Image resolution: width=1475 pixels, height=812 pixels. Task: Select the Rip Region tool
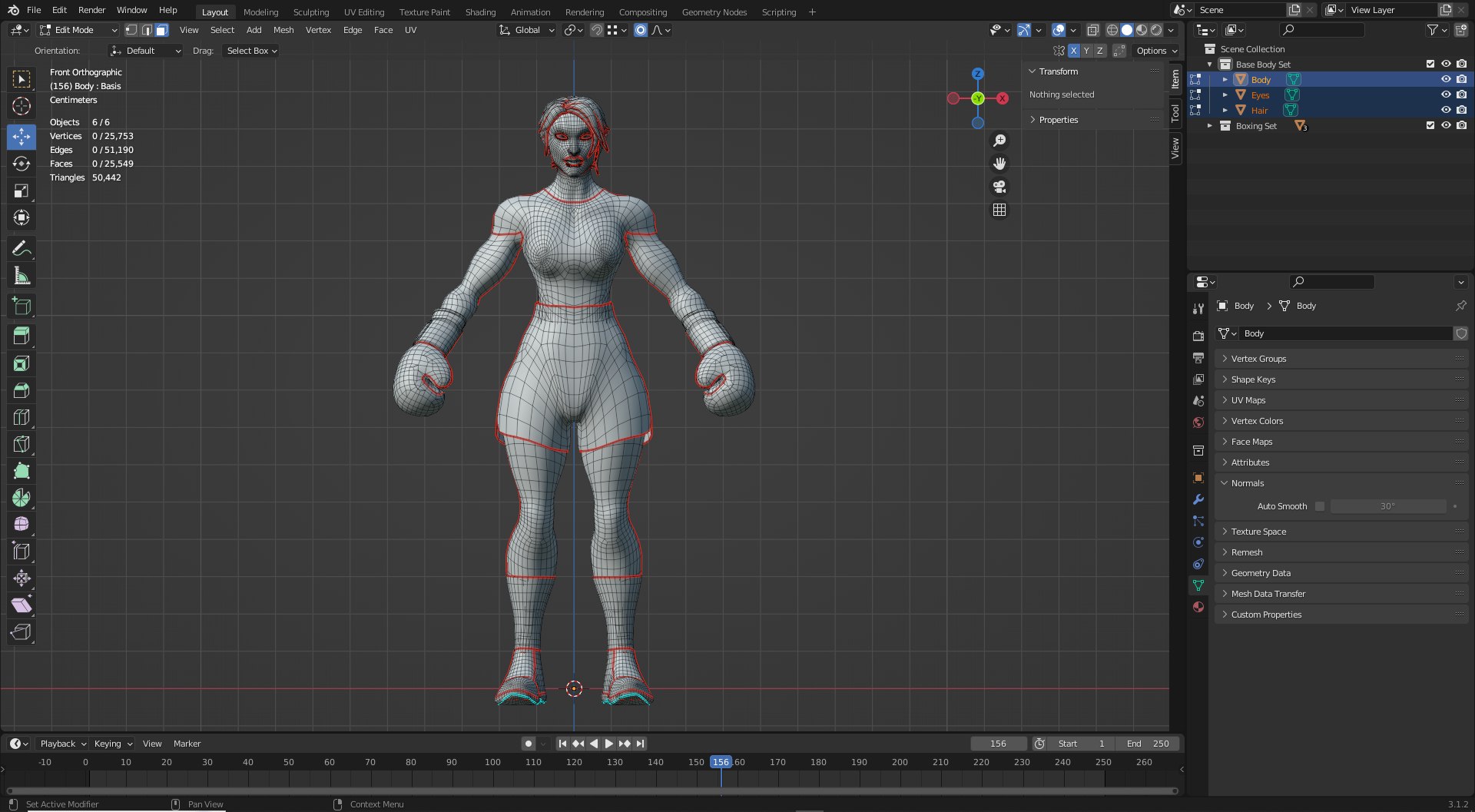[22, 631]
